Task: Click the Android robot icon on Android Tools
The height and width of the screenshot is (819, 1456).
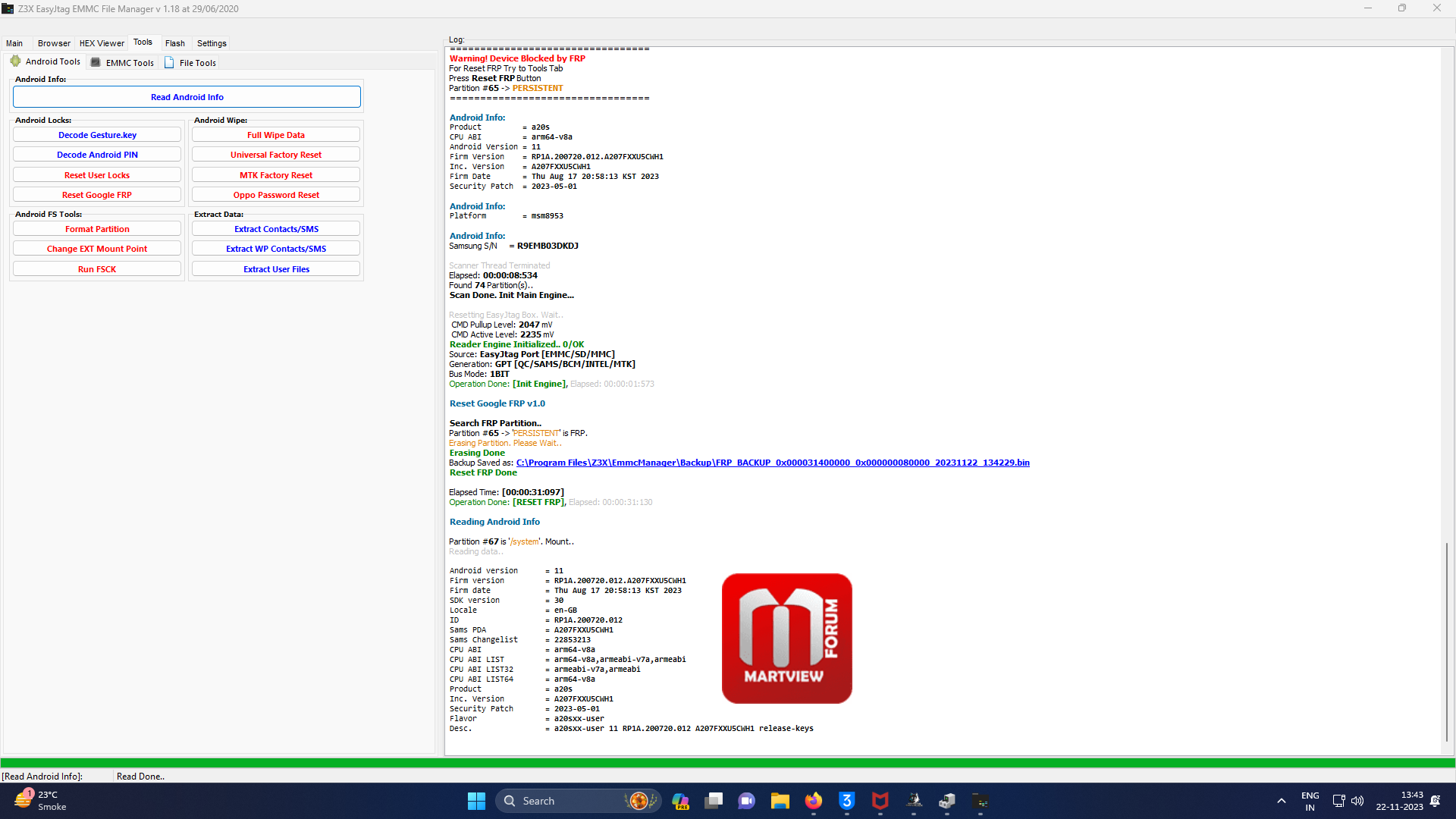Action: pyautogui.click(x=15, y=61)
